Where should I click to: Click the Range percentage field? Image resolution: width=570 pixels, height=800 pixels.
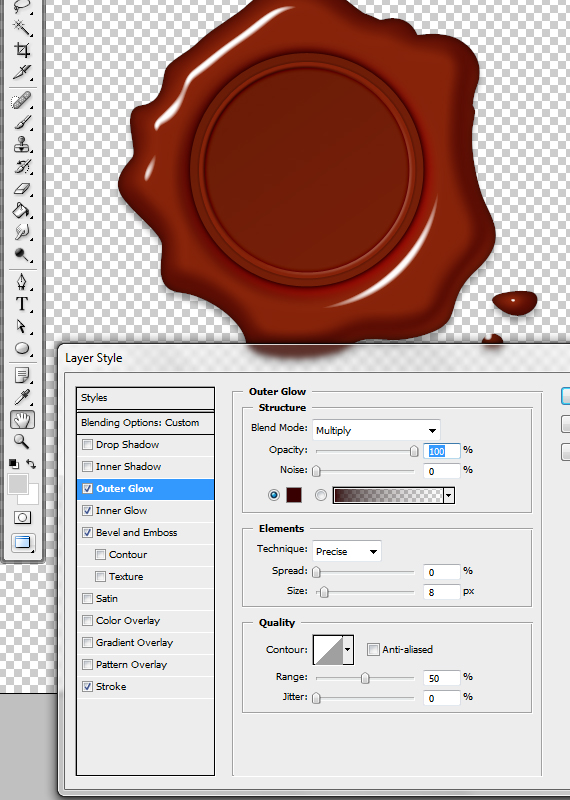(441, 678)
